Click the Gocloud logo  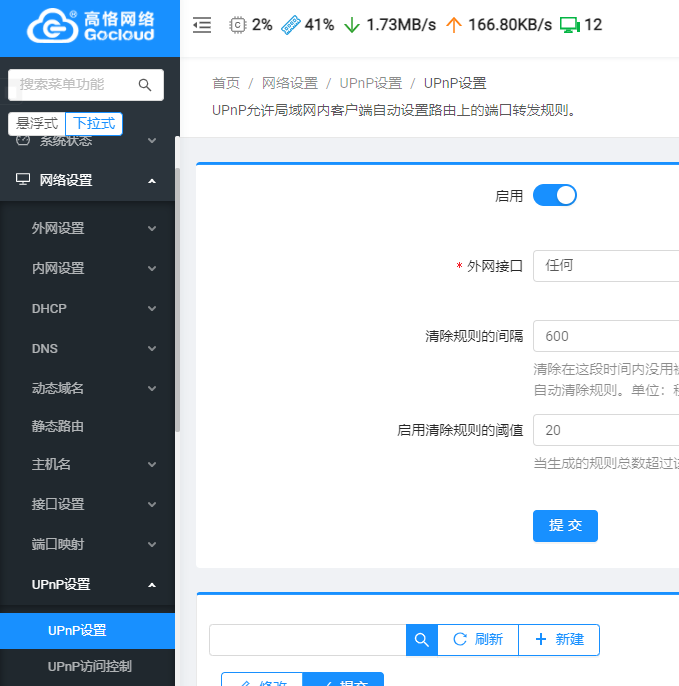(90, 26)
